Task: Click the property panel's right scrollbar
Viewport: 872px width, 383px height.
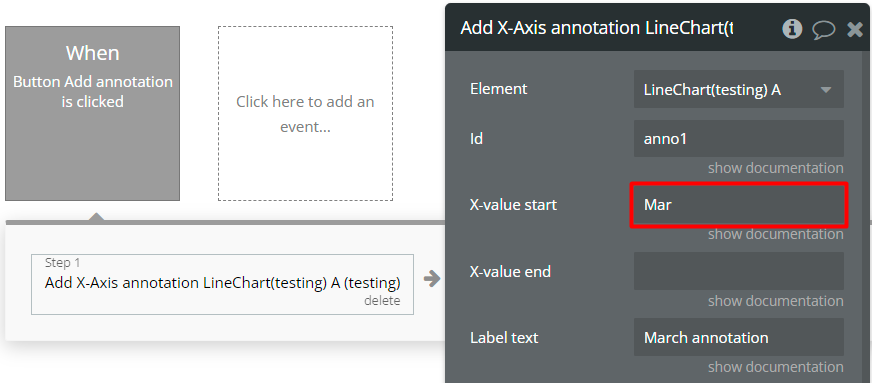Action: pos(866,217)
